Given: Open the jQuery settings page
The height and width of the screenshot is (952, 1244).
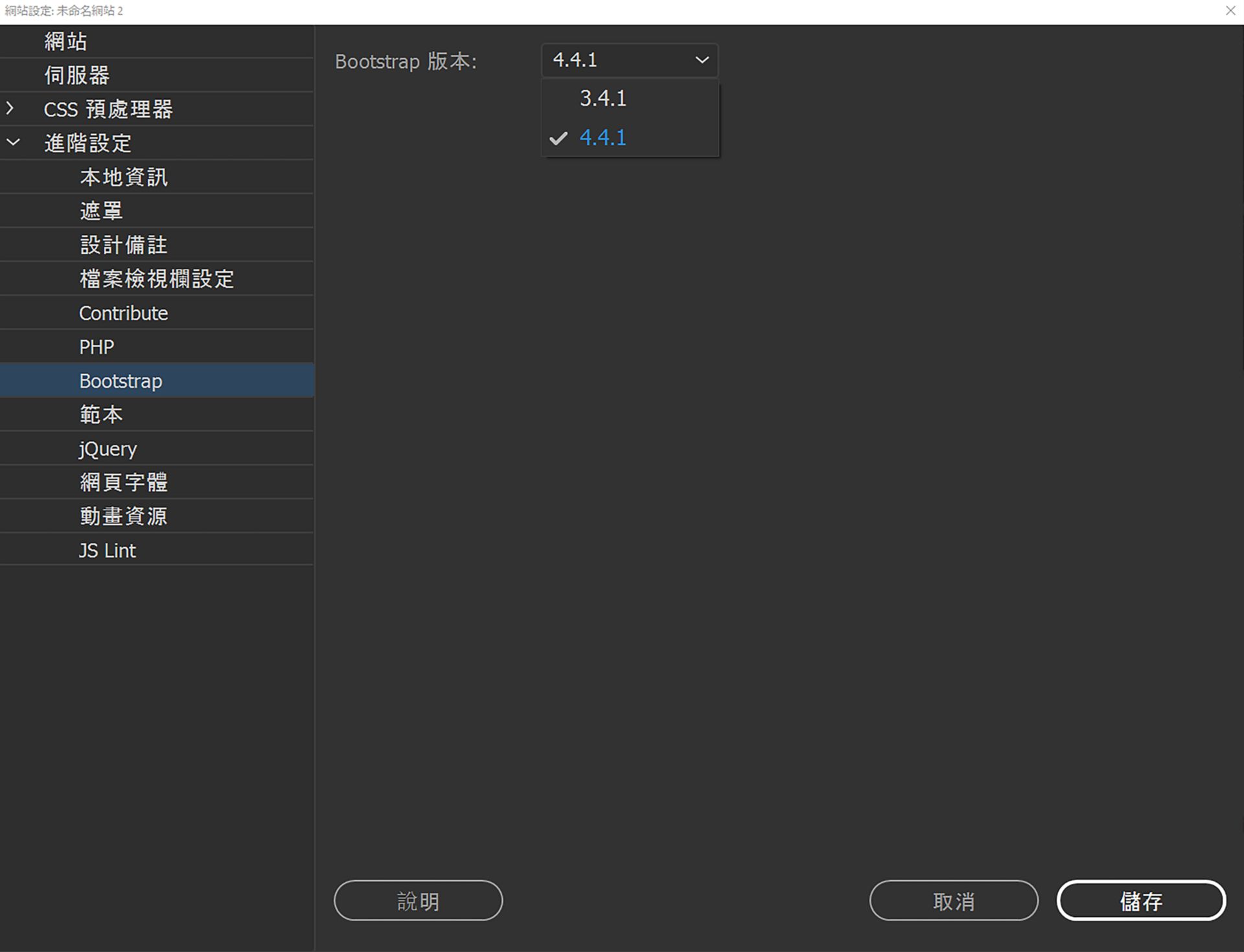Looking at the screenshot, I should [x=108, y=448].
